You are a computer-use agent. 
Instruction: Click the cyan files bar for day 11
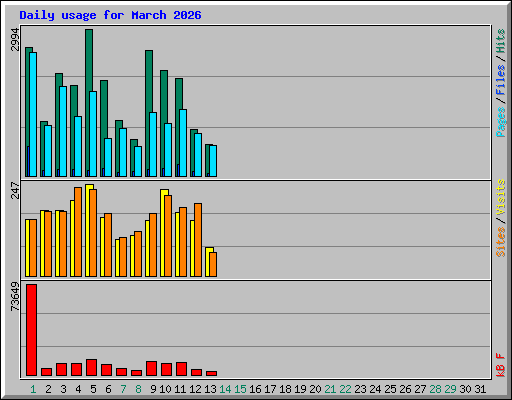pos(183,143)
